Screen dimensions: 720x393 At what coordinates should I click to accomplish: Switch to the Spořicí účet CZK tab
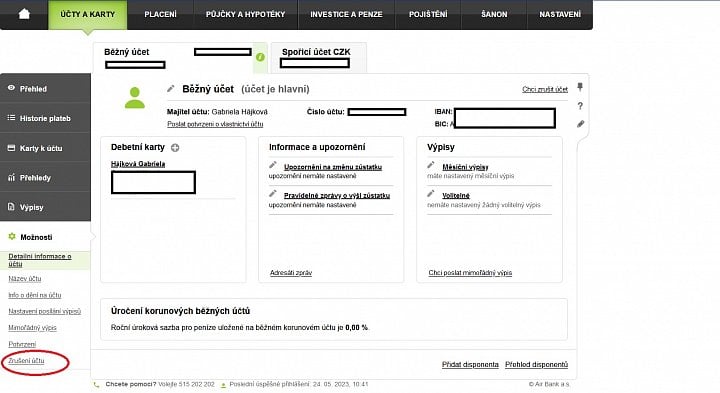[319, 58]
